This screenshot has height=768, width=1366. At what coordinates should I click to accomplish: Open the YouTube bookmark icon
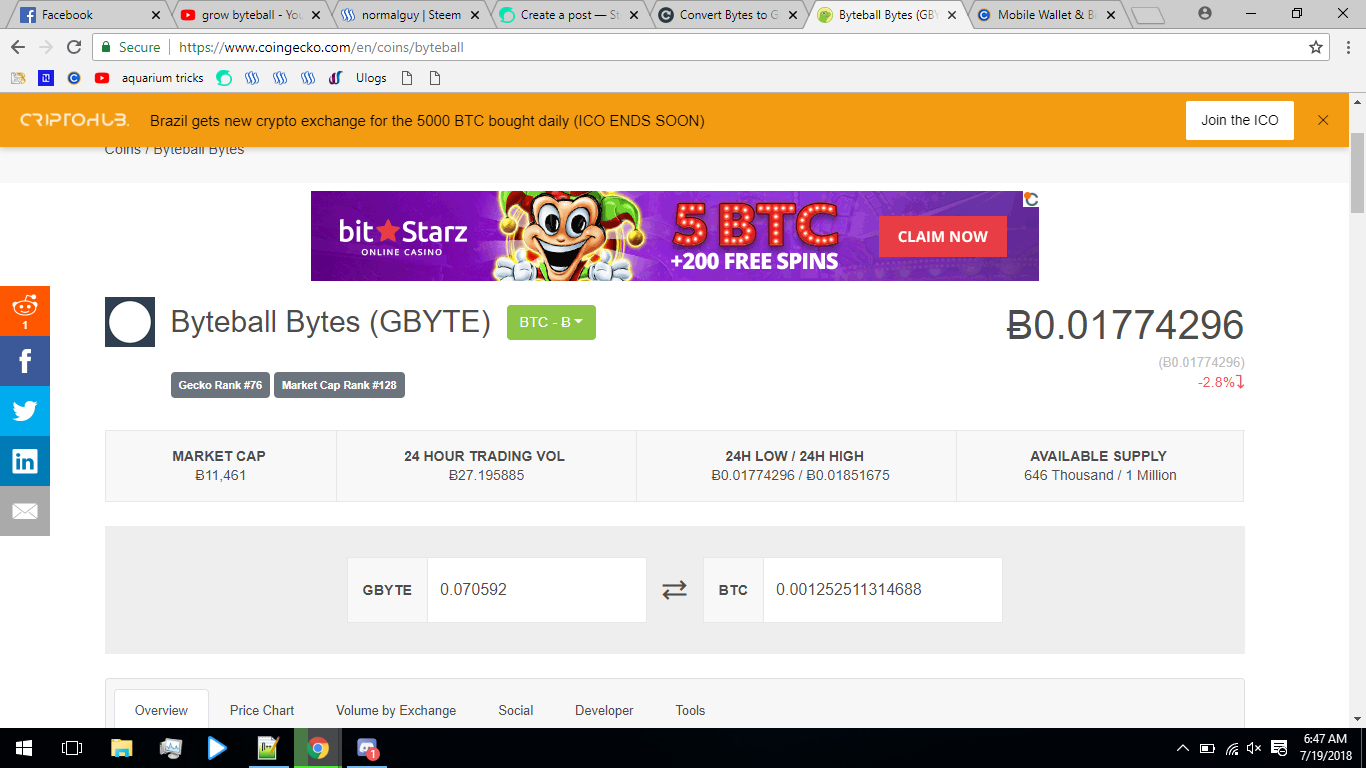(x=102, y=78)
